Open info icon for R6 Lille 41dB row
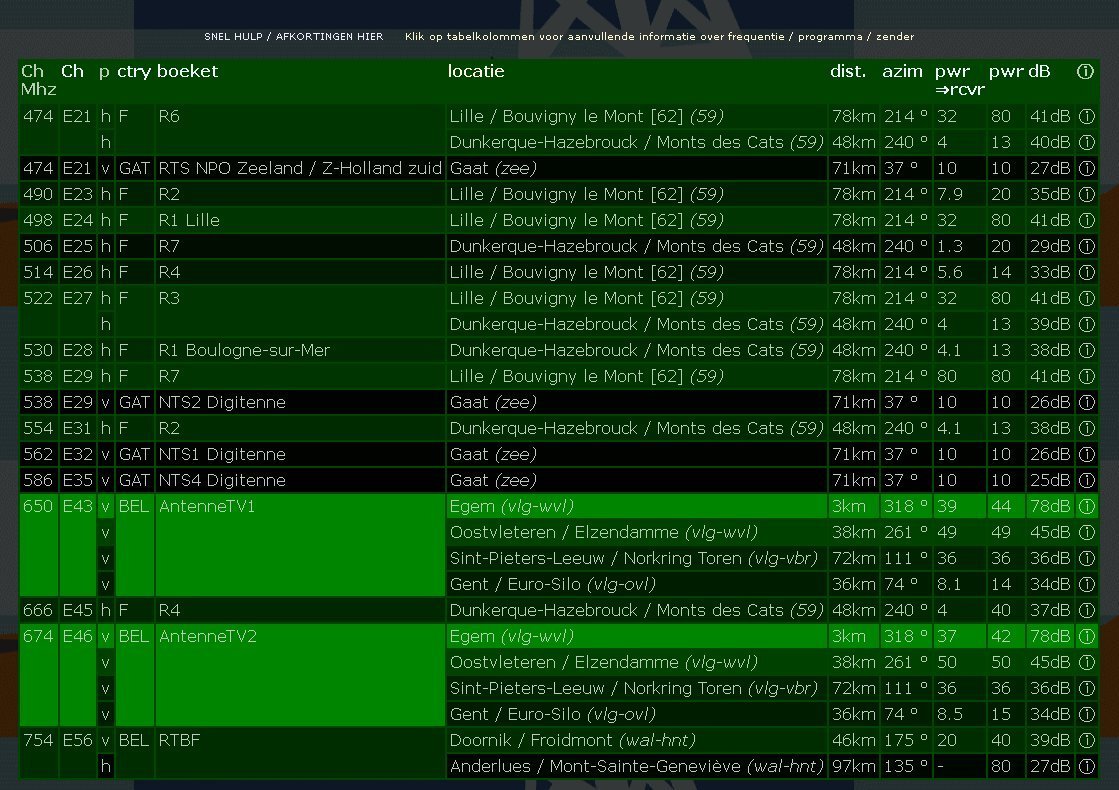 pos(1086,116)
